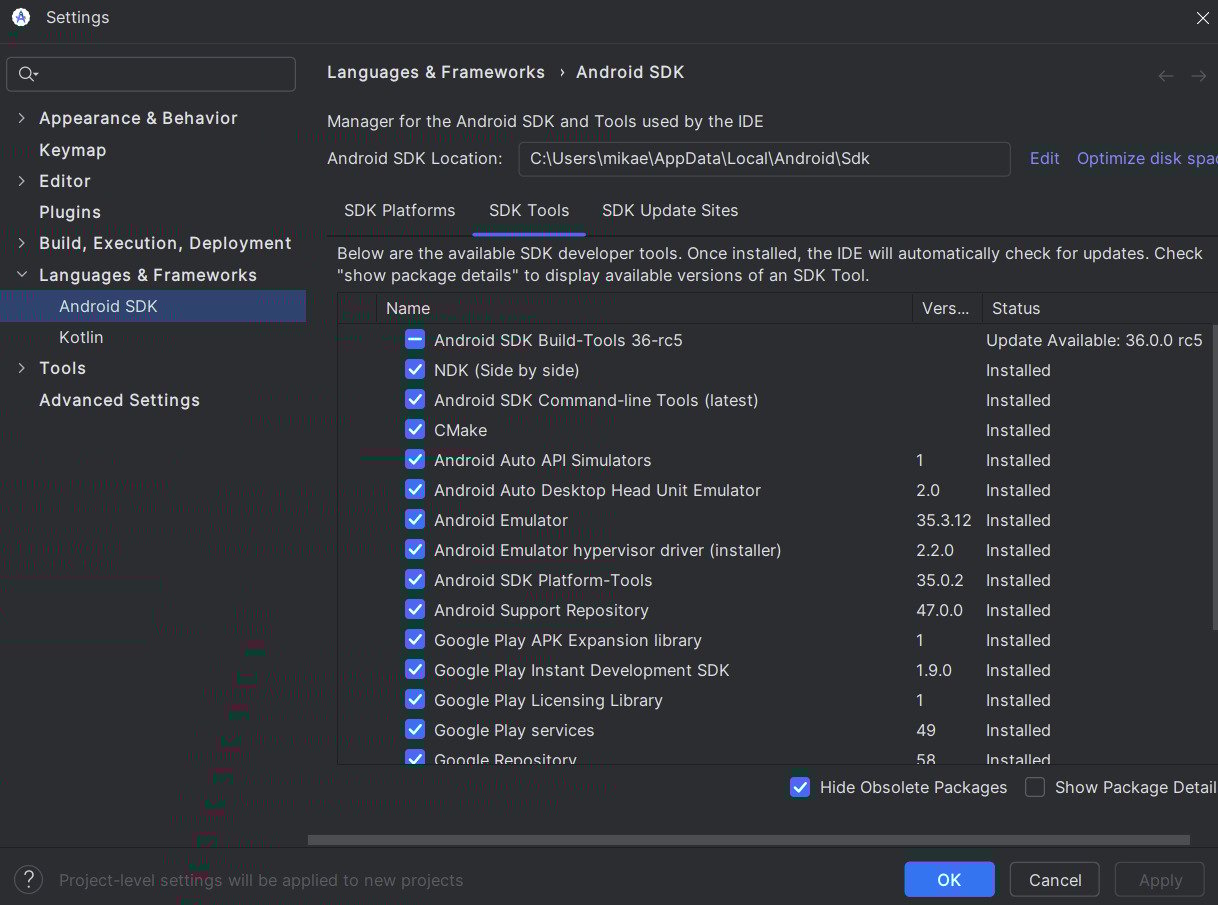Go forward using the right arrow
The width and height of the screenshot is (1218, 905).
pos(1198,76)
